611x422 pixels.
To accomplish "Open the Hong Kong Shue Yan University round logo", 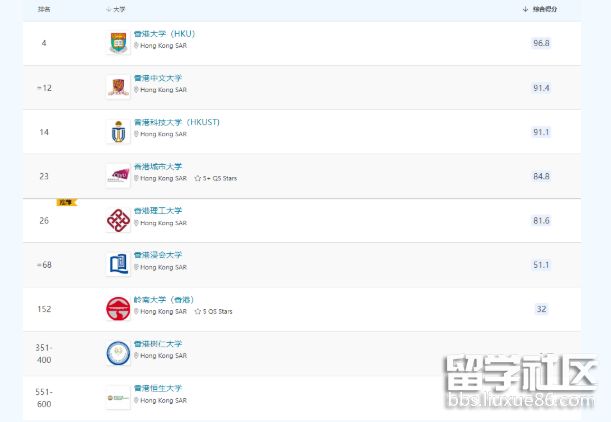I will point(118,353).
